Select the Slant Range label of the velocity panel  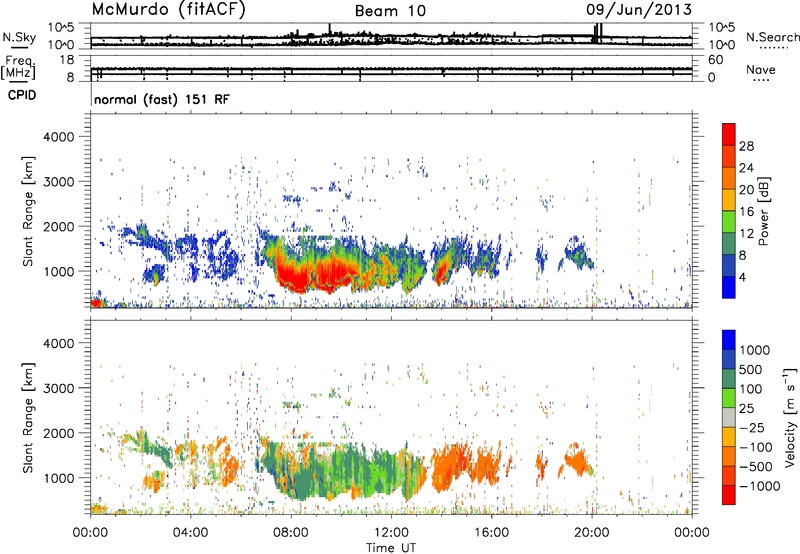pos(28,417)
